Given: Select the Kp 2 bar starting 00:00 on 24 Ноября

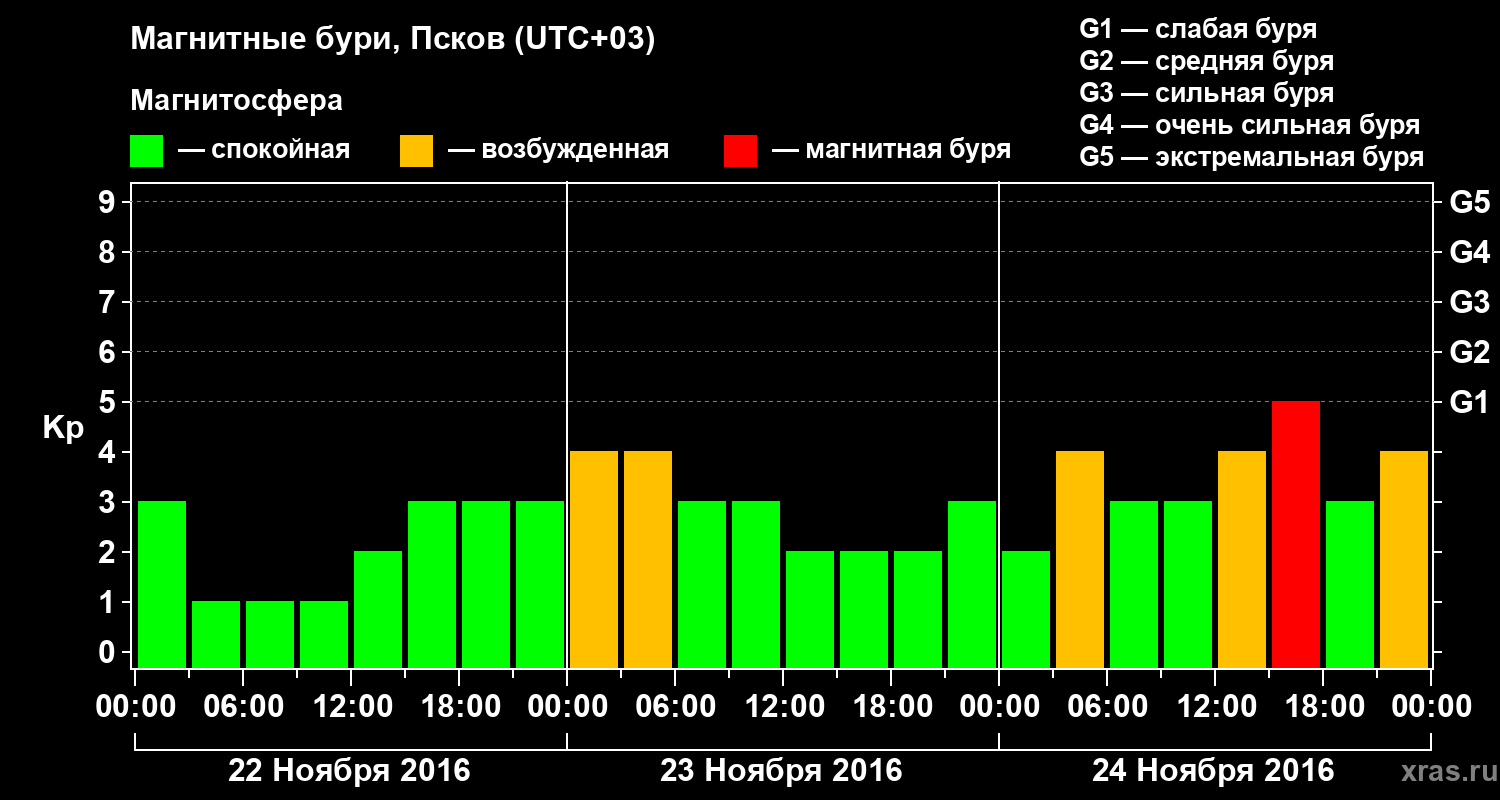Looking at the screenshot, I should point(1026,609).
